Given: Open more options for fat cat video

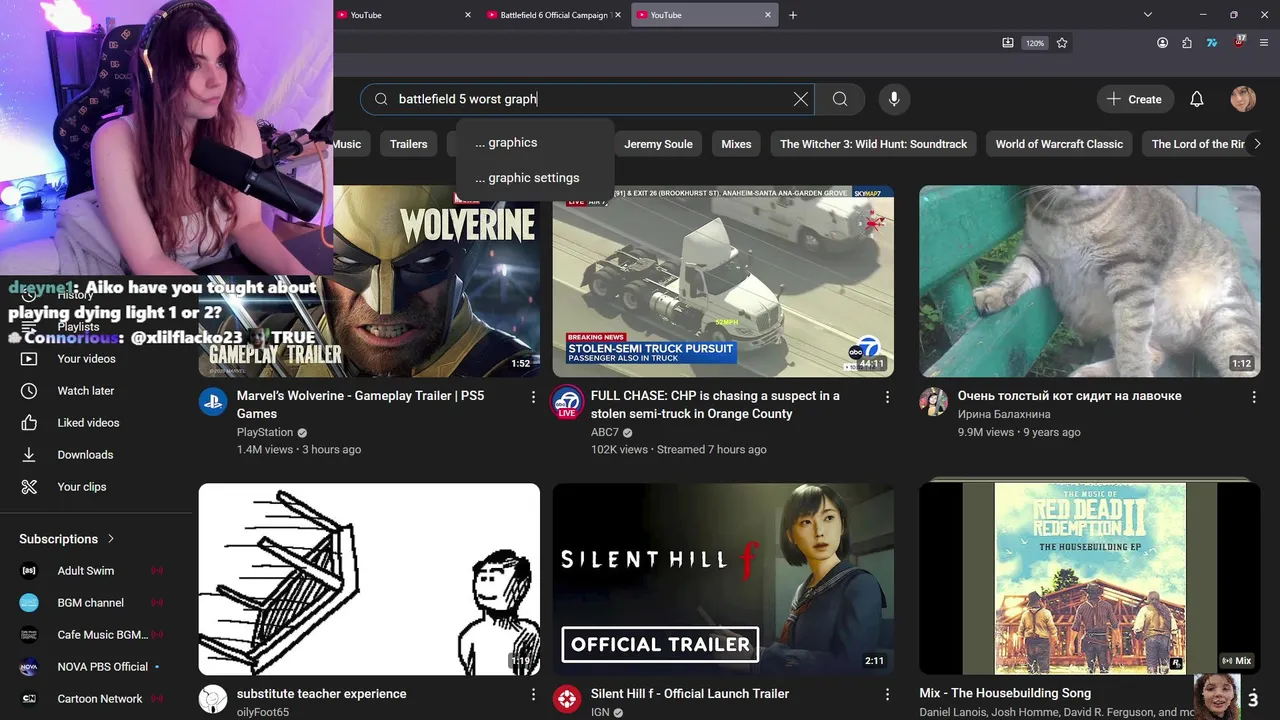Looking at the screenshot, I should (1254, 397).
